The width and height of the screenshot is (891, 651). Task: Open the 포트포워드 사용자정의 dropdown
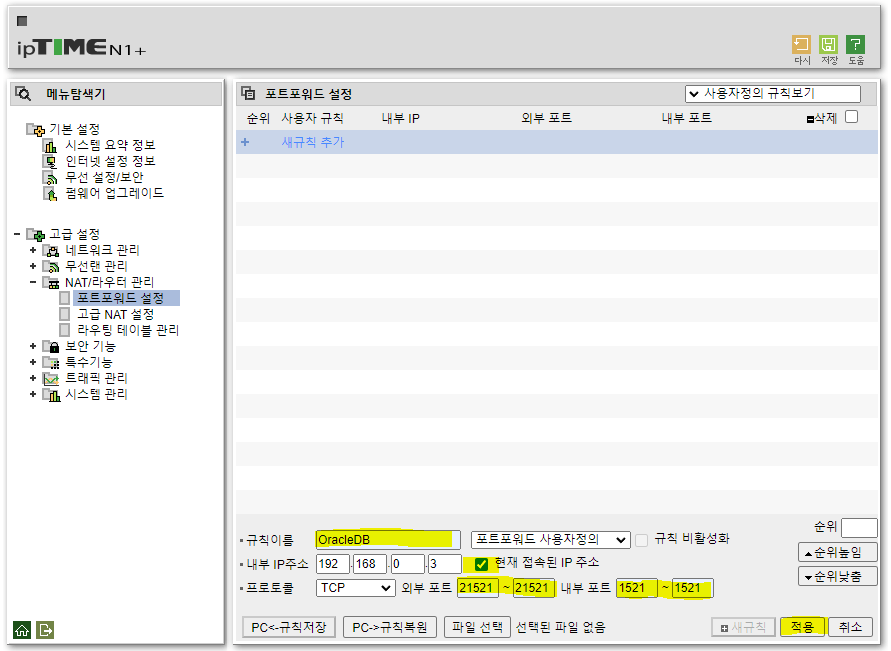(550, 540)
